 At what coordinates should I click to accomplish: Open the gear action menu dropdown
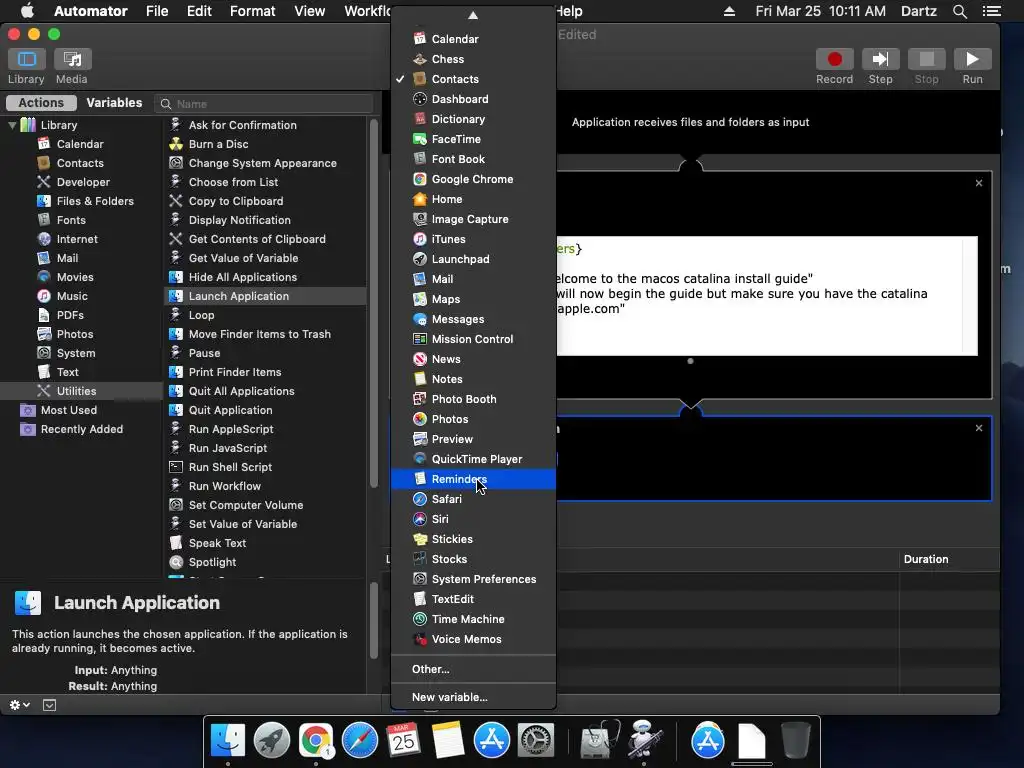(20, 705)
